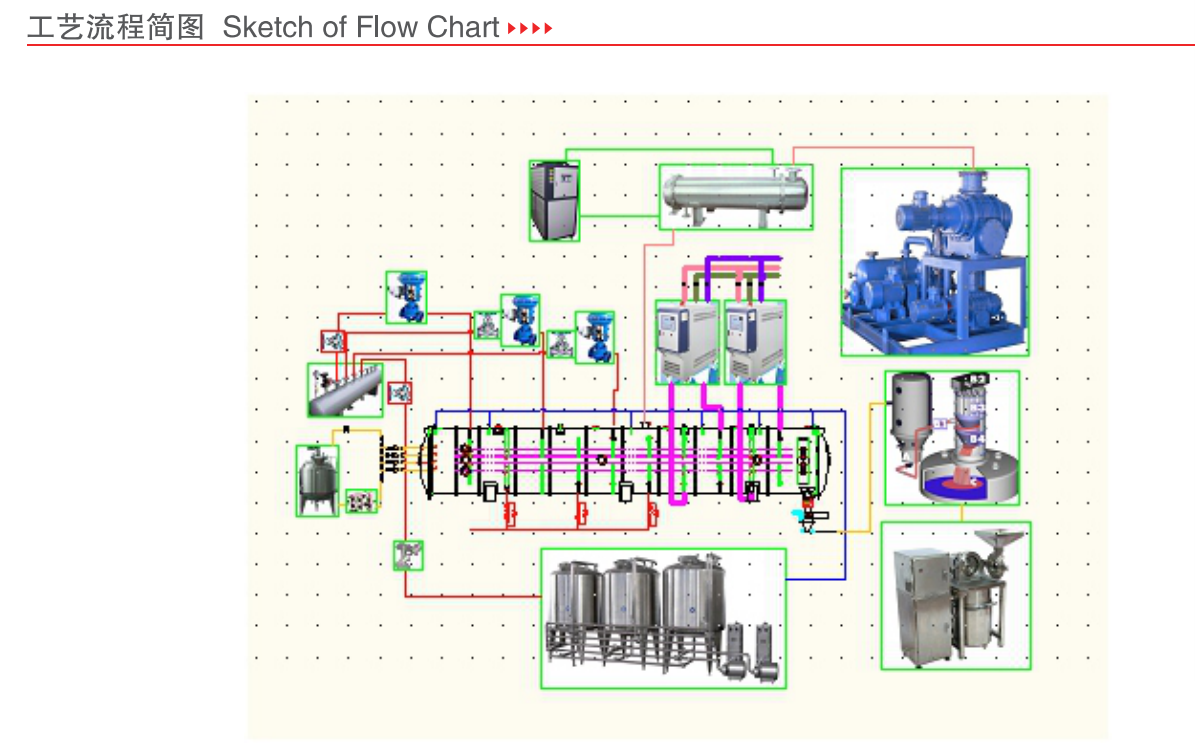The image size is (1195, 748).
Task: Click the dust collector cyclone assembly
Action: [x=952, y=438]
